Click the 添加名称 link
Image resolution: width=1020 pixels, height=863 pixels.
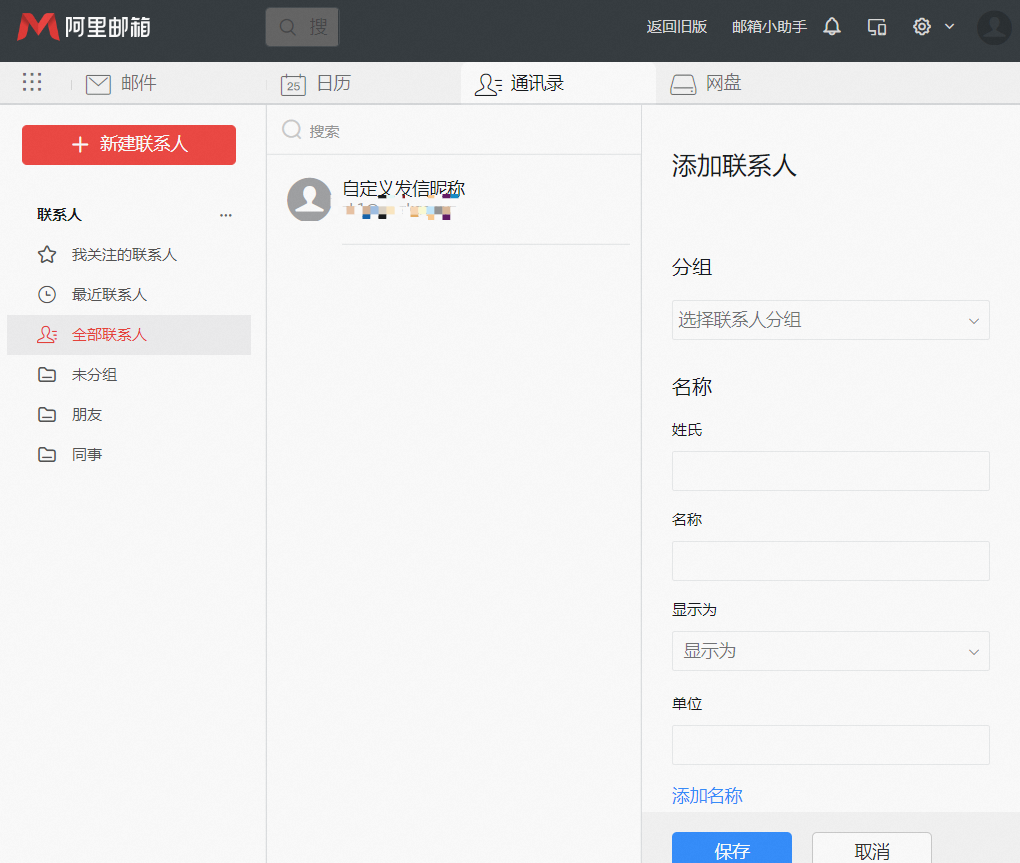(707, 795)
